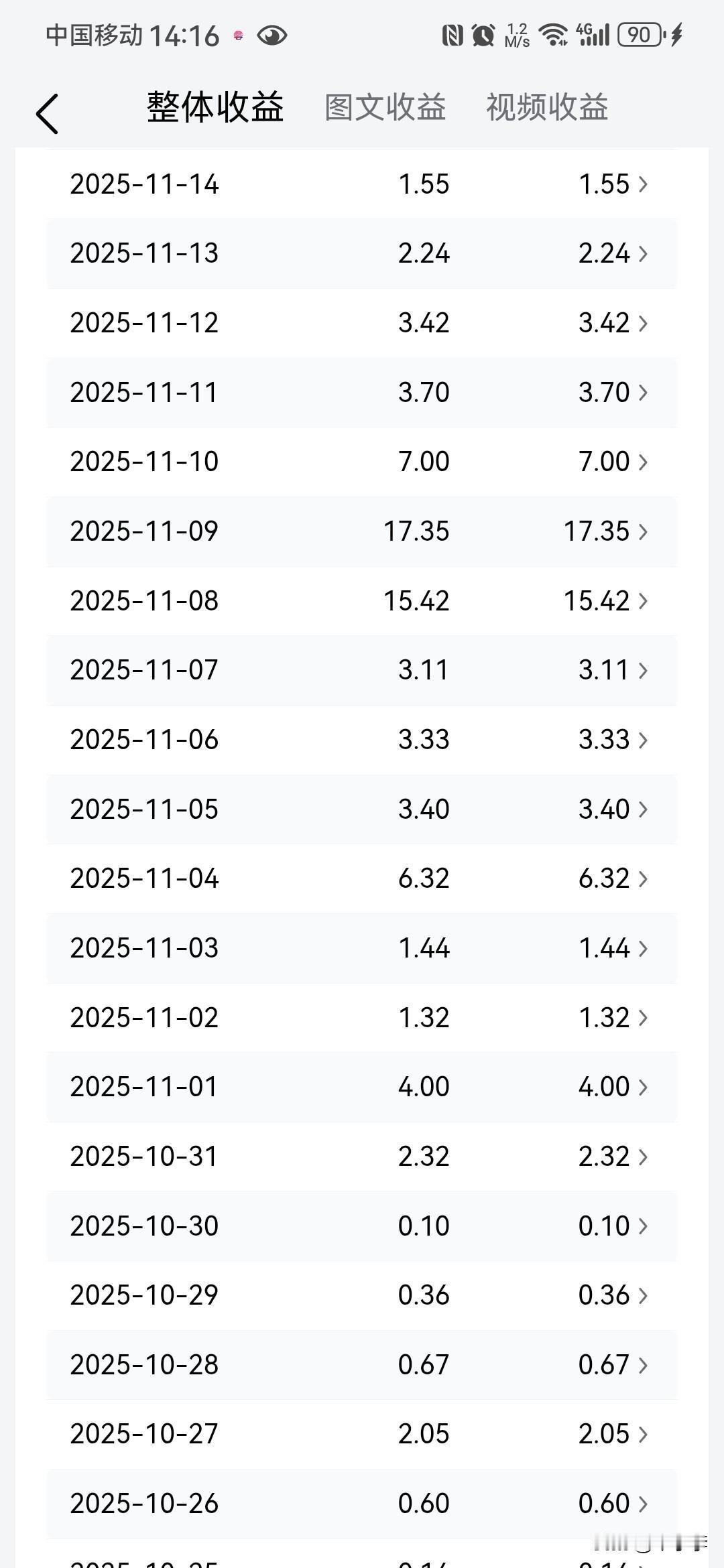This screenshot has height=1568, width=724.
Task: Tap the 2025-10-26 row
Action: (362, 1503)
